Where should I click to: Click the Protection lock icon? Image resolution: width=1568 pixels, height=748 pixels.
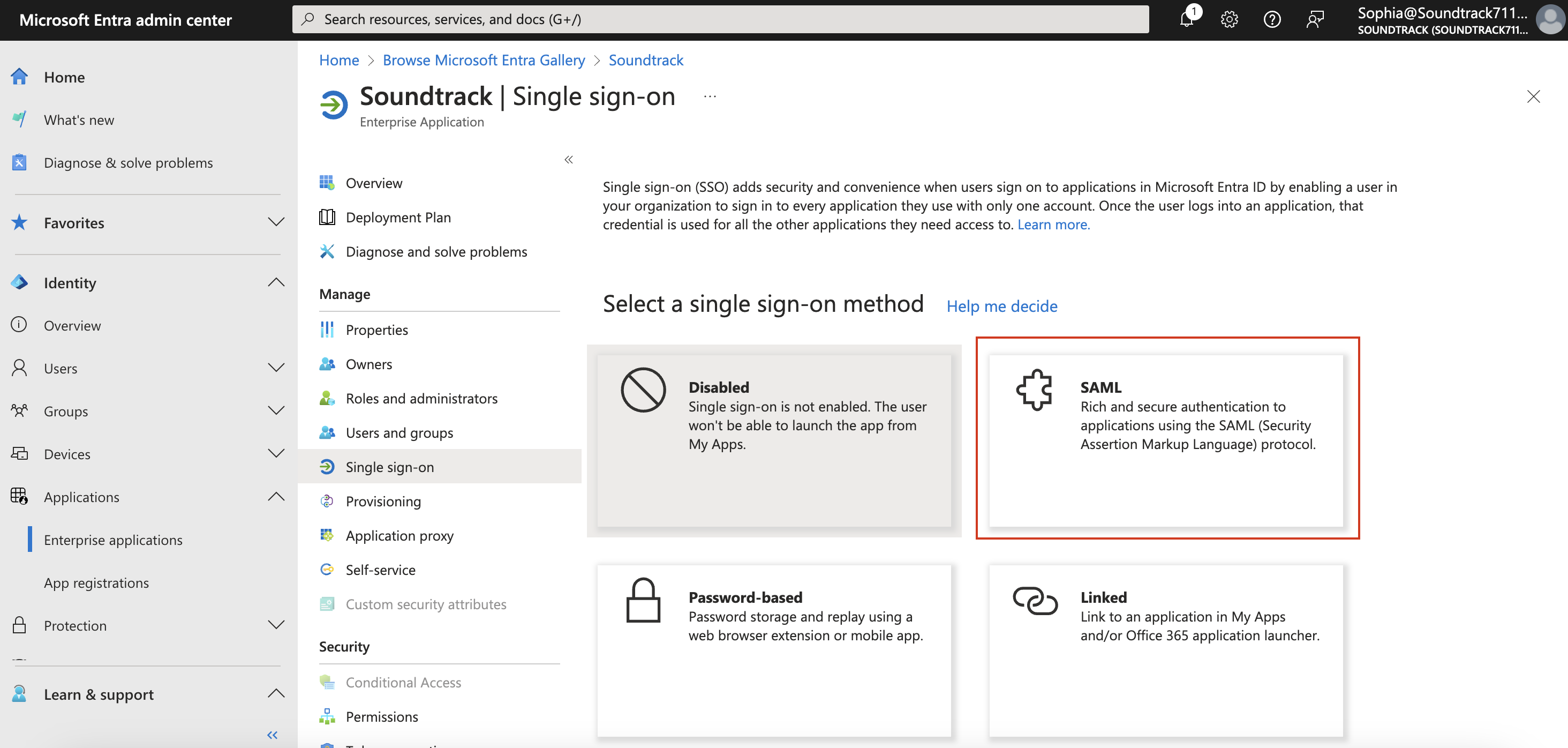click(x=19, y=625)
